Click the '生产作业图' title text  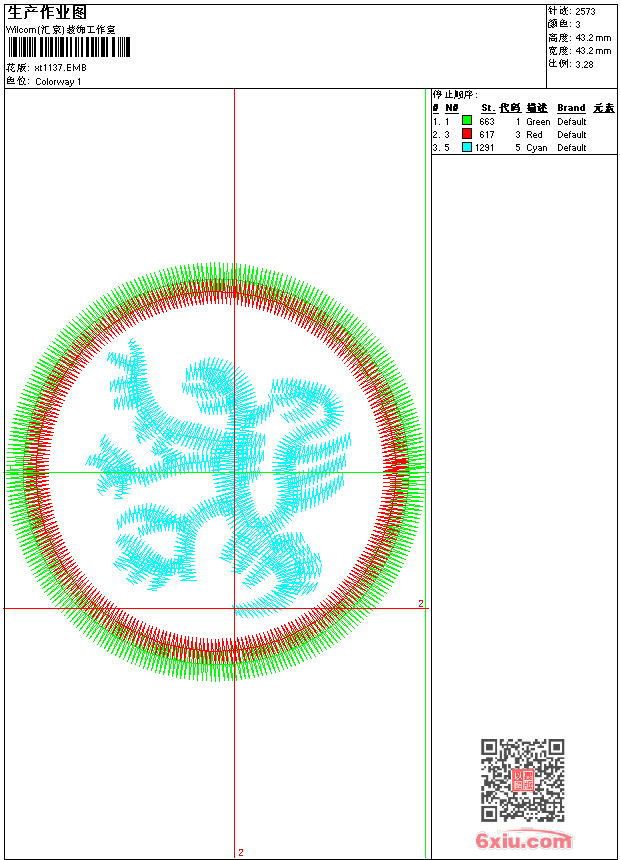(47, 12)
